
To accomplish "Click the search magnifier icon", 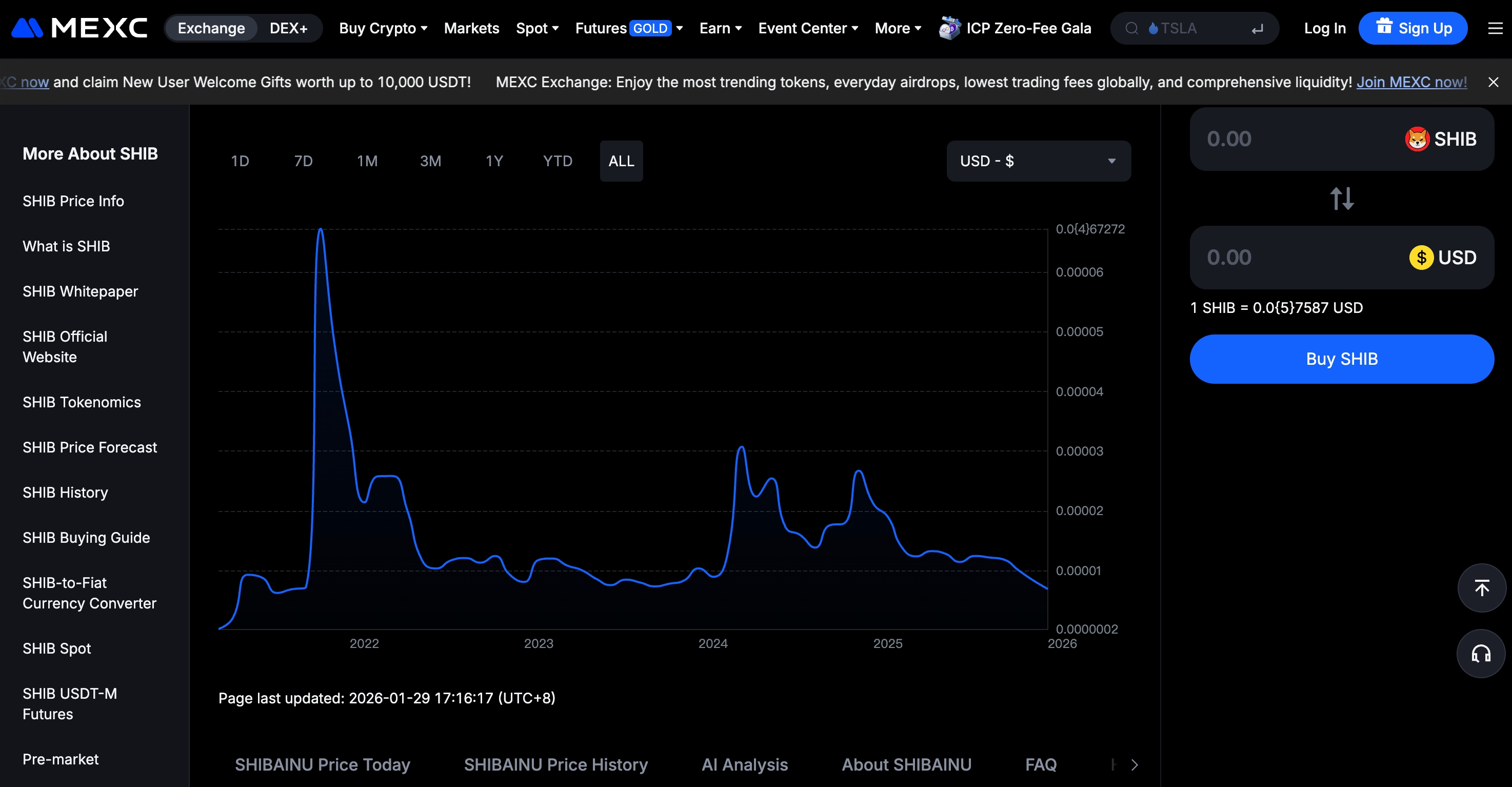I will [x=1131, y=28].
